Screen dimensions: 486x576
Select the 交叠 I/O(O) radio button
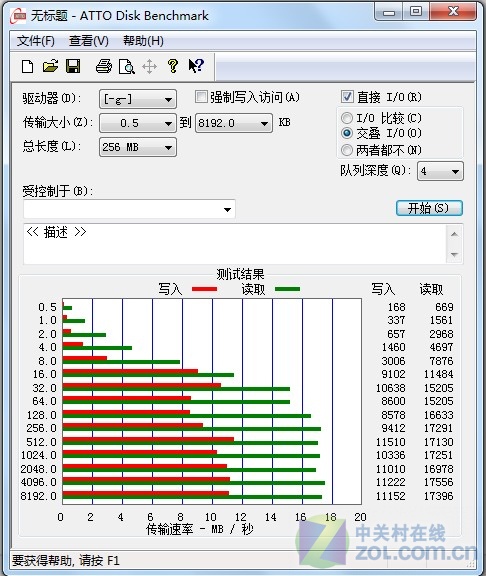(x=346, y=133)
